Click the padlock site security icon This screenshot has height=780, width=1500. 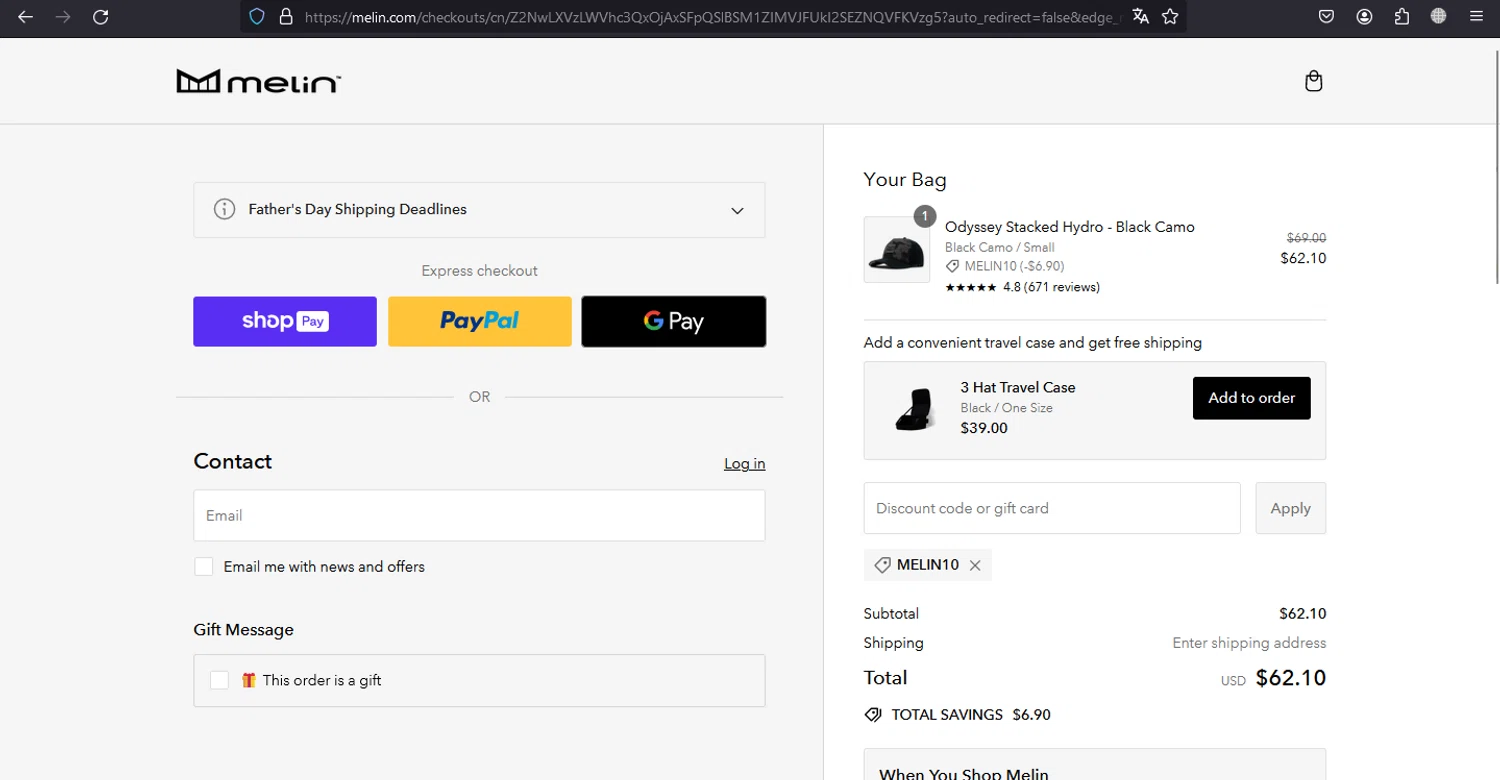(285, 17)
